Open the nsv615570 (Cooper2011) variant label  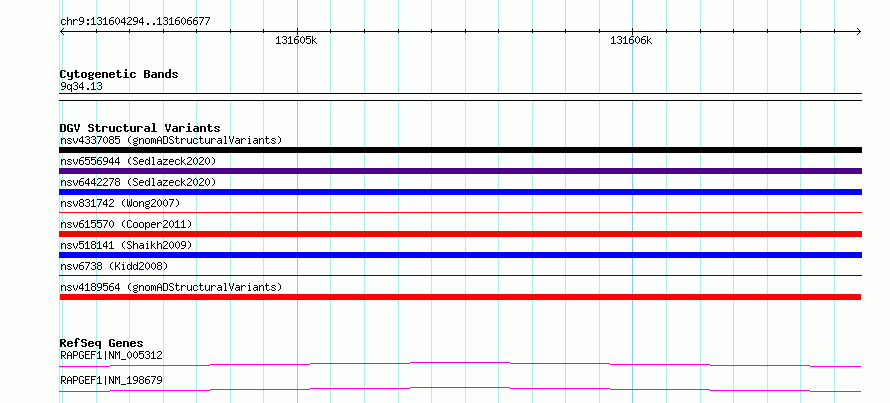tap(126, 224)
